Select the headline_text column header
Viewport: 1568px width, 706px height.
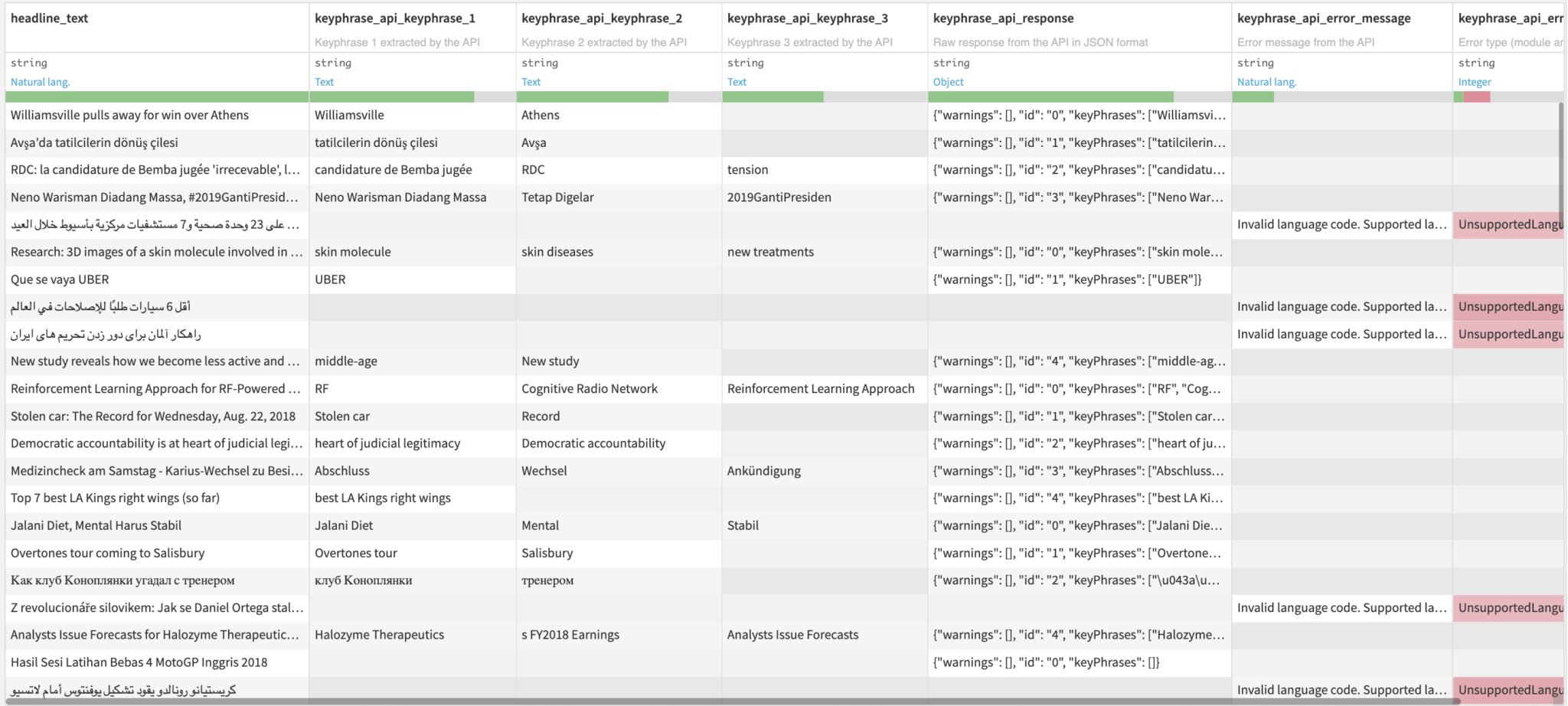pos(49,18)
